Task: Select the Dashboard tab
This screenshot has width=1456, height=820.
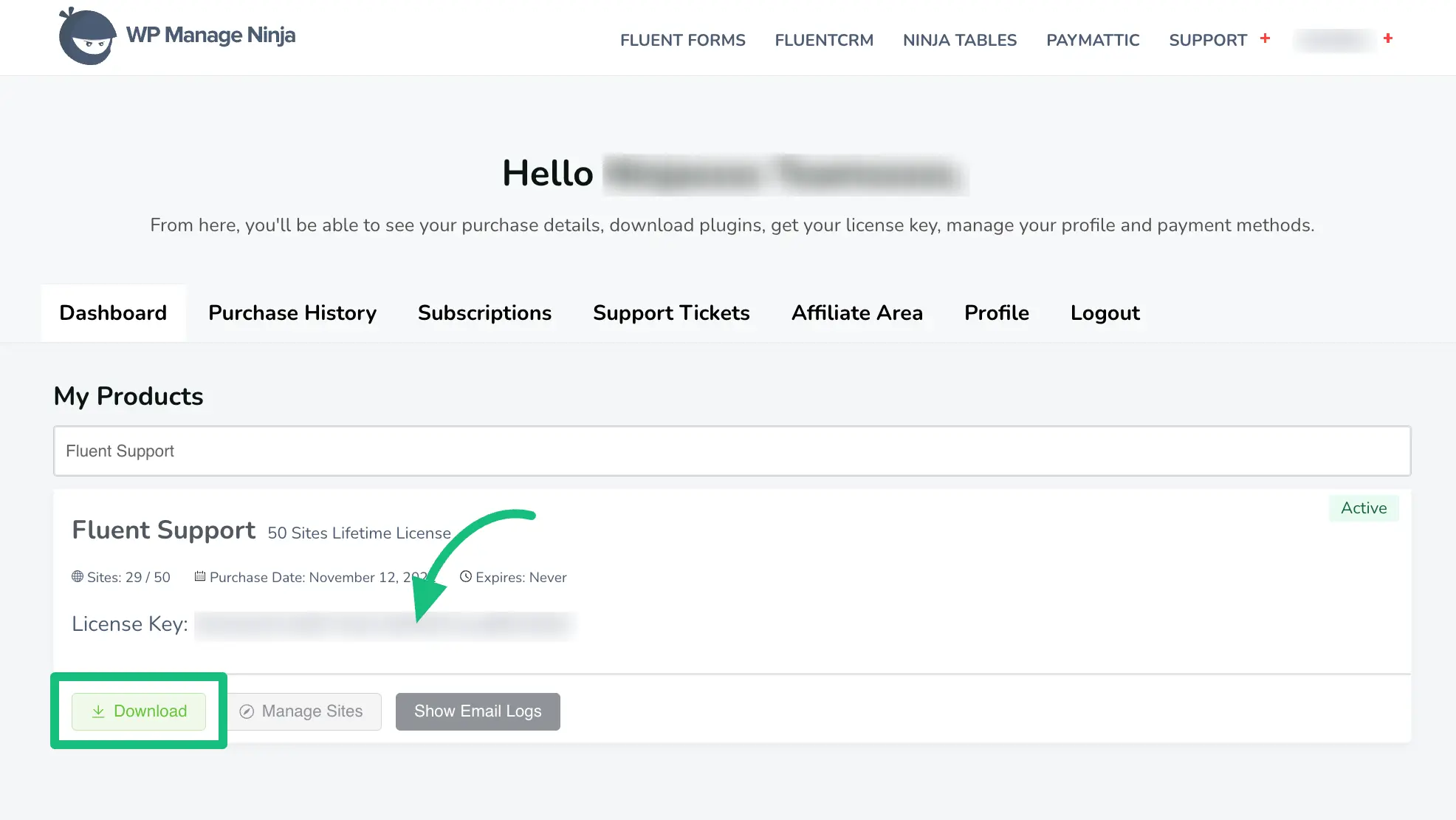Action: coord(113,312)
